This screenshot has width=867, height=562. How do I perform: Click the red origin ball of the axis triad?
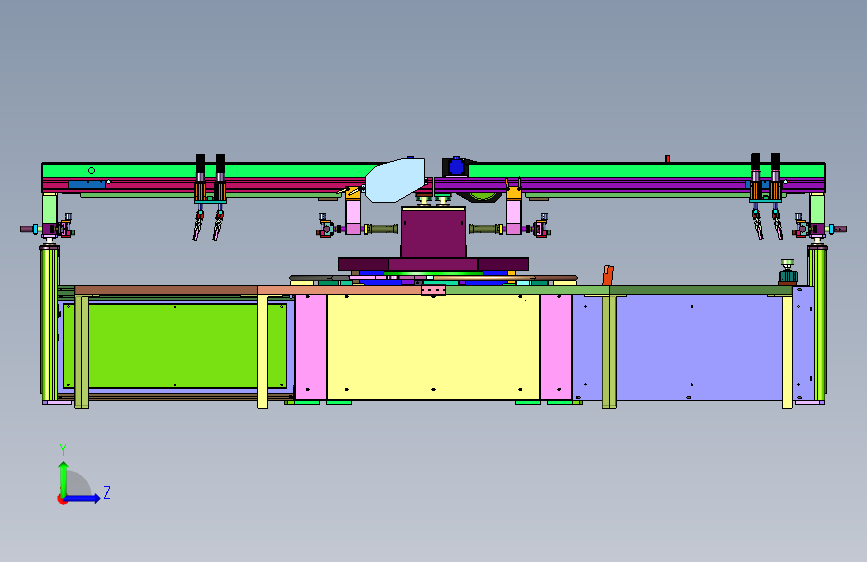(62, 499)
